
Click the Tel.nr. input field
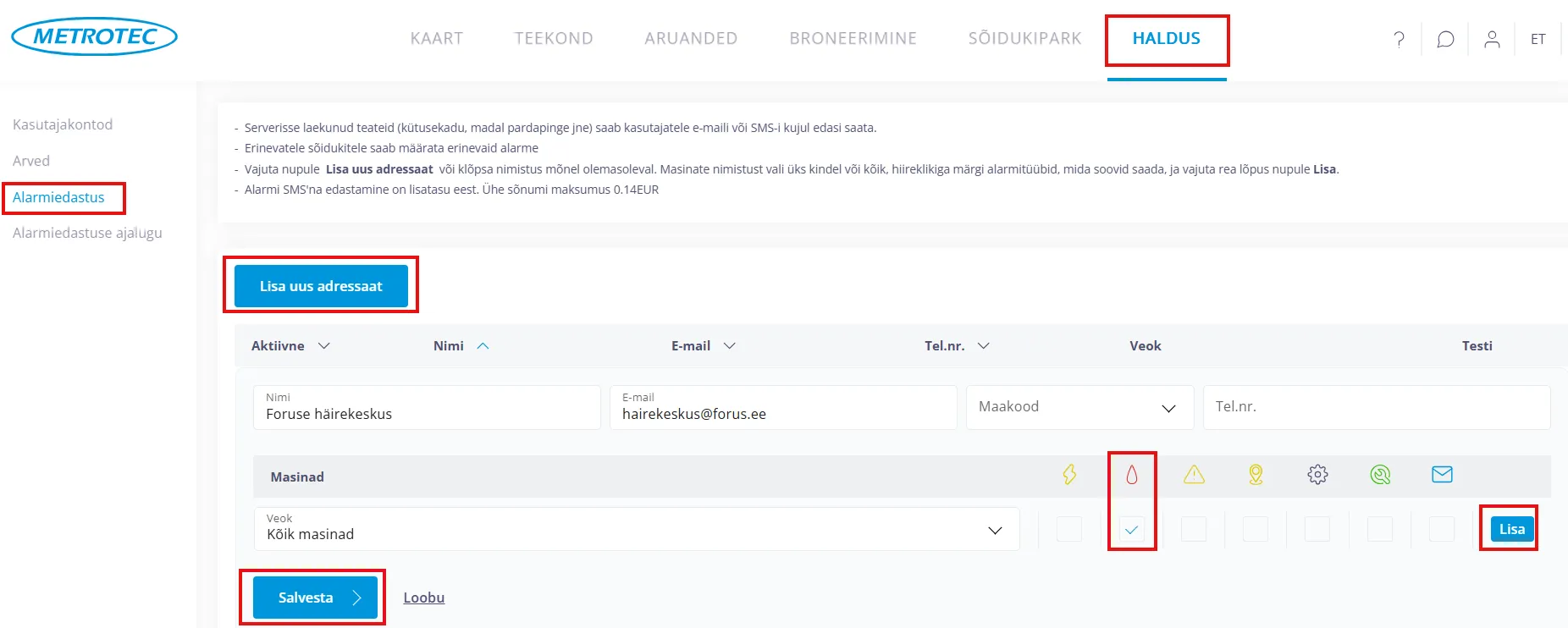click(1376, 407)
